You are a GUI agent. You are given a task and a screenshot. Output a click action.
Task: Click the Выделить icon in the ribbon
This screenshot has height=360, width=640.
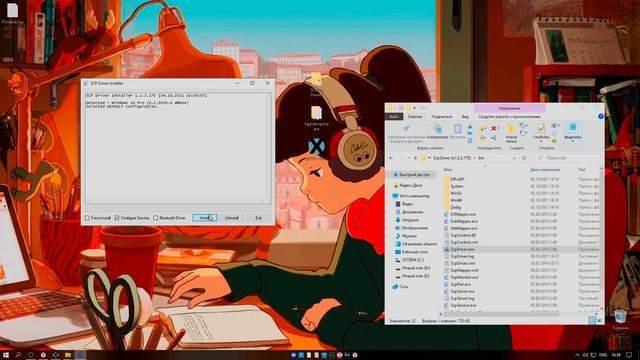[x=573, y=128]
